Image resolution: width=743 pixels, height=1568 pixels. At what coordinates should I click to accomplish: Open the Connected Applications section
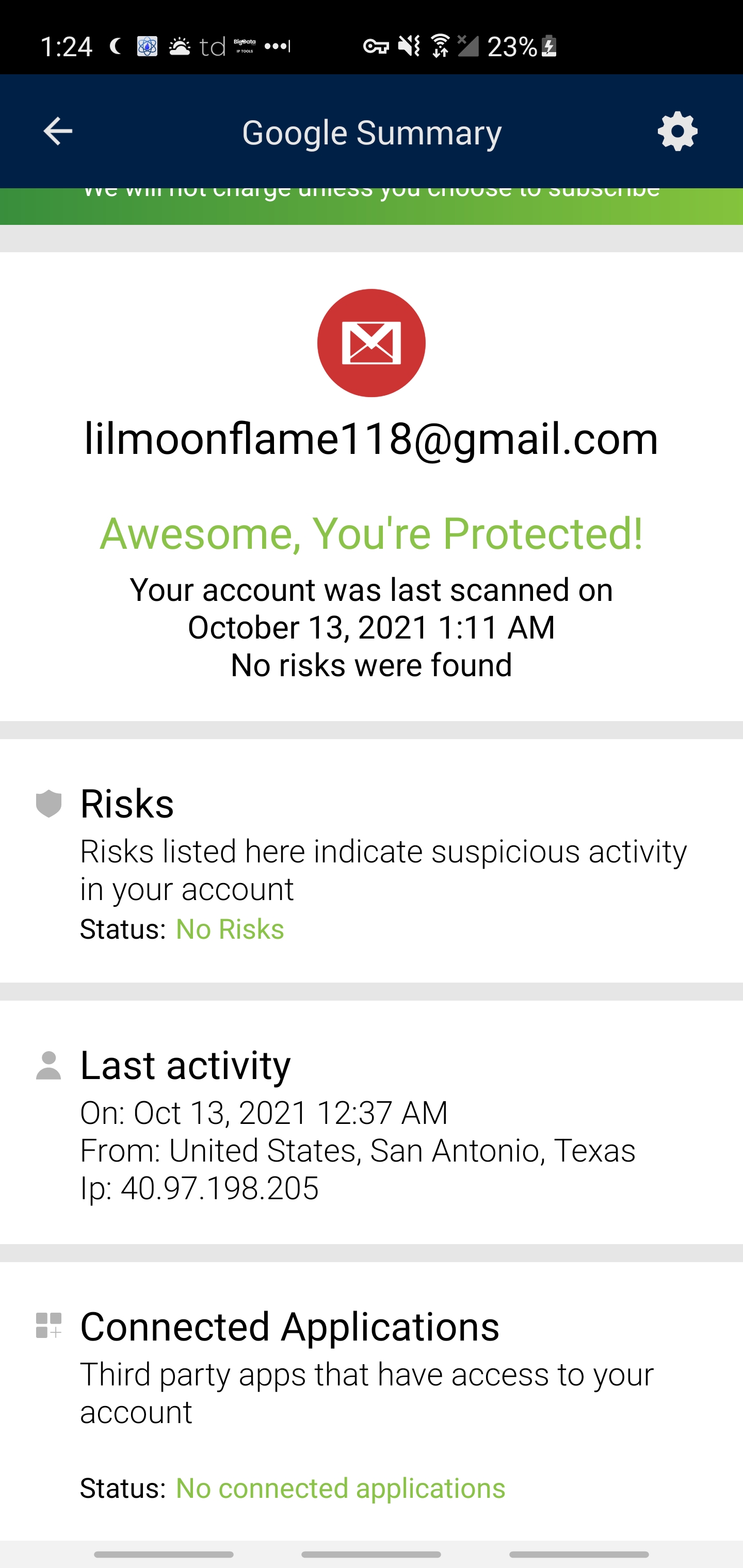290,1327
